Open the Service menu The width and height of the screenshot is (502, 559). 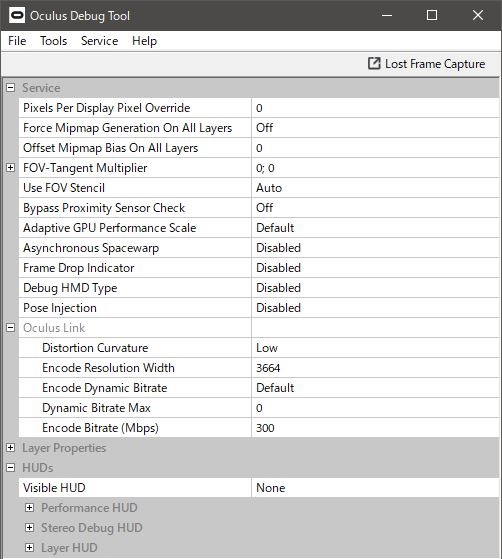[x=99, y=41]
